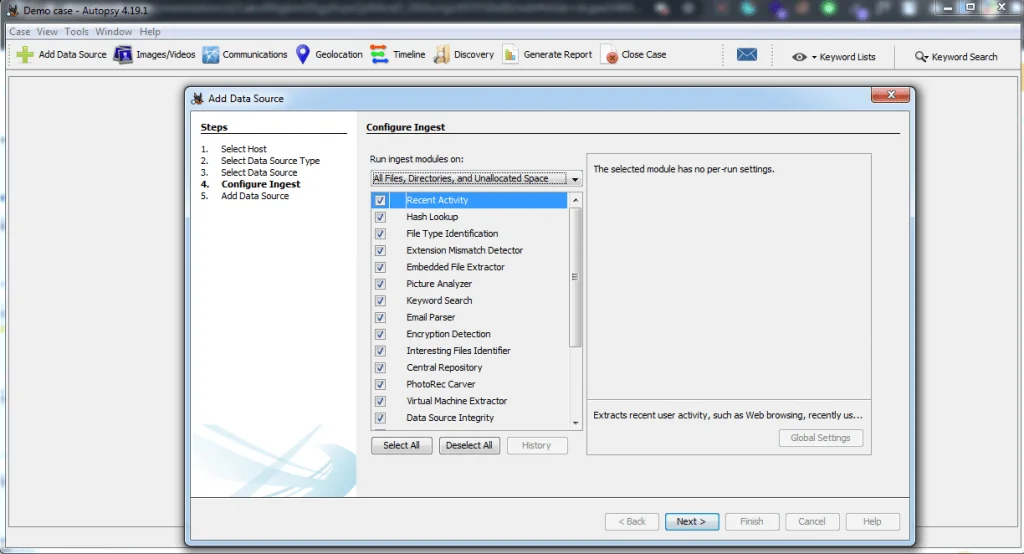Image resolution: width=1024 pixels, height=554 pixels.
Task: Click the Keyword Search magnifier icon
Action: 921,57
